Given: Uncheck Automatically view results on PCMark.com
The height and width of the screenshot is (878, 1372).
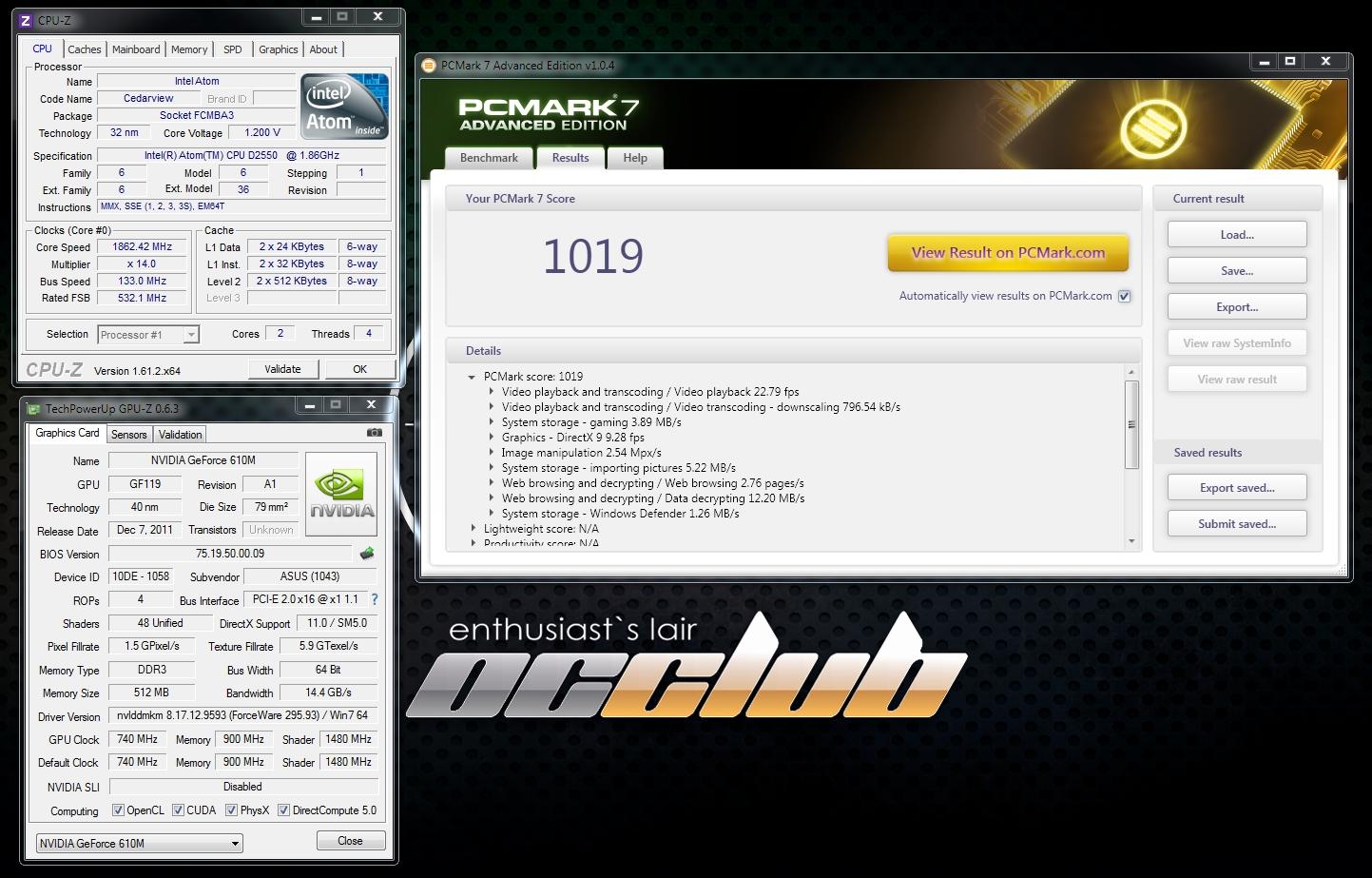Looking at the screenshot, I should [1124, 296].
